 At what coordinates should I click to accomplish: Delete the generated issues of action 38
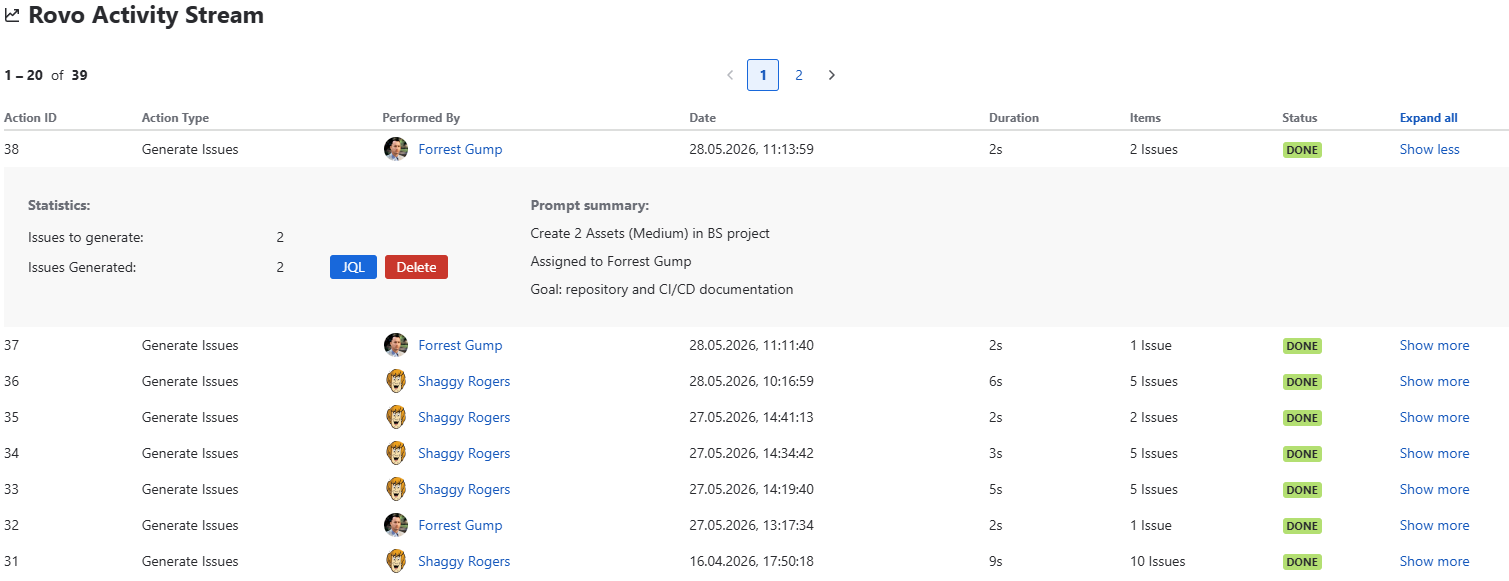(416, 267)
